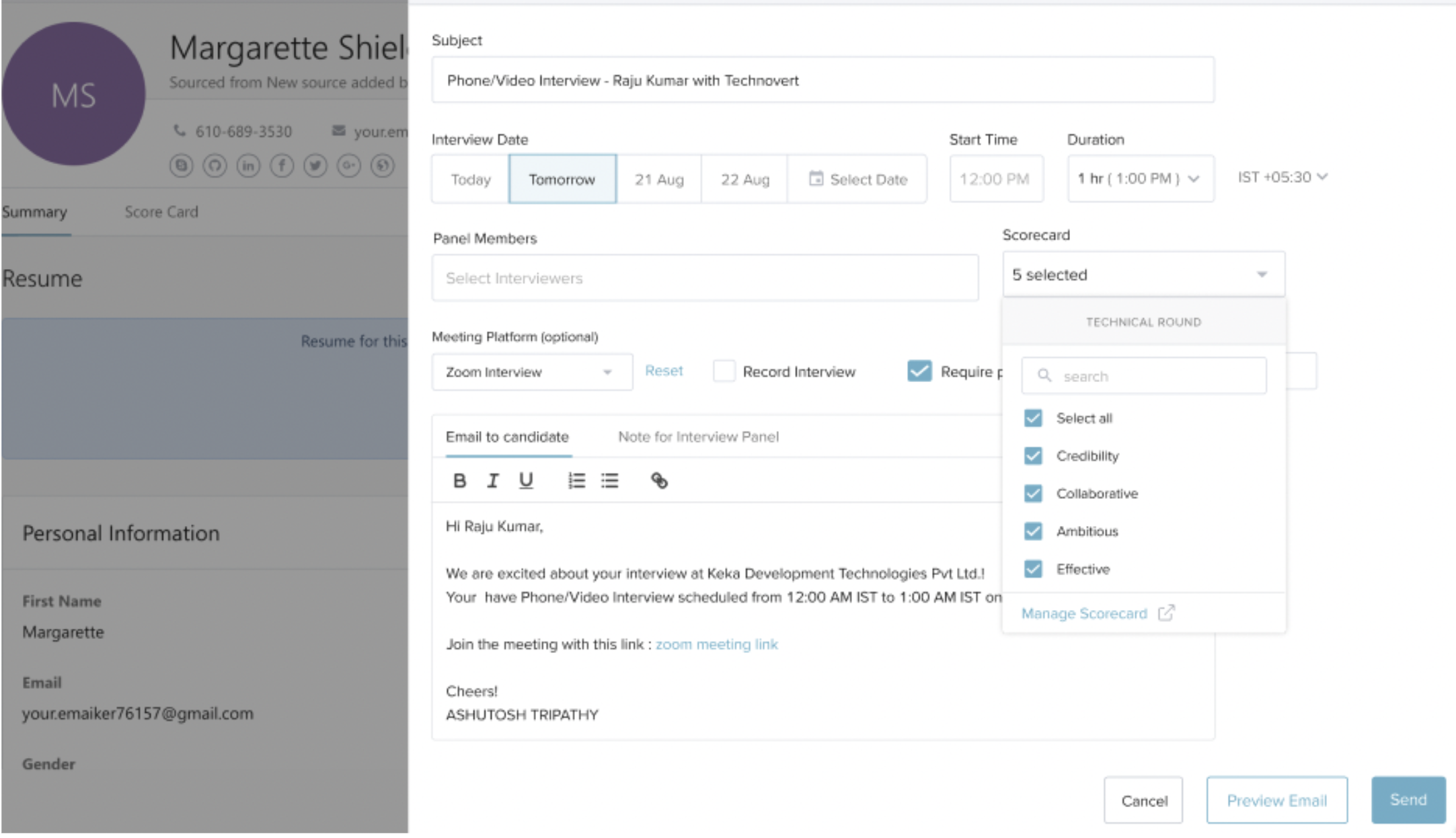Insert a numbered list in email

[x=576, y=481]
